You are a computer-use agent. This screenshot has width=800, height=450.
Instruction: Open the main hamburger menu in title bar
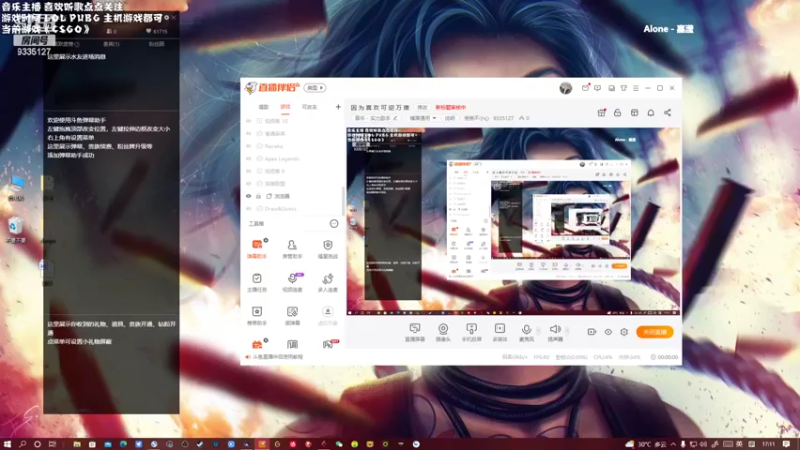pos(636,88)
